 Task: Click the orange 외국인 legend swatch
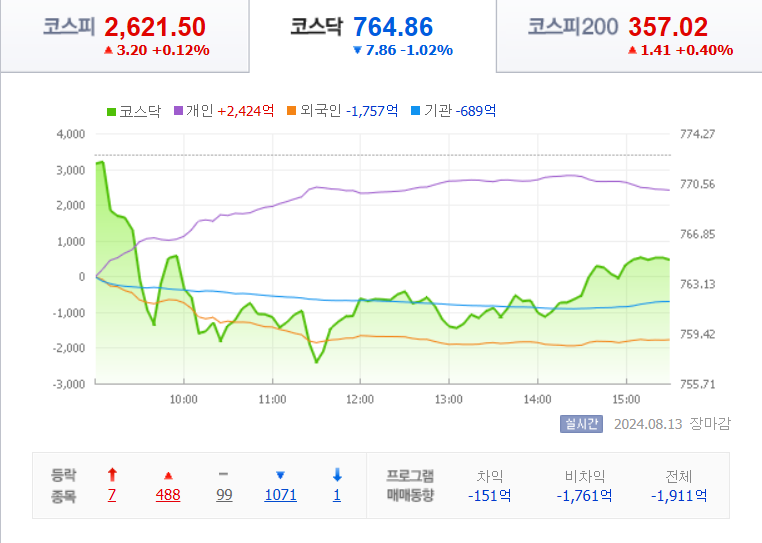pyautogui.click(x=292, y=111)
